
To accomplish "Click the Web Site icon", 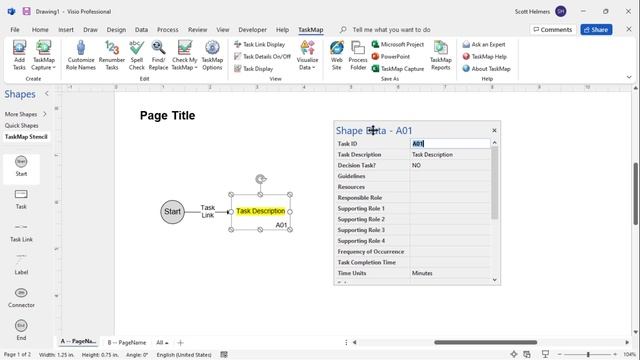I will pyautogui.click(x=337, y=55).
